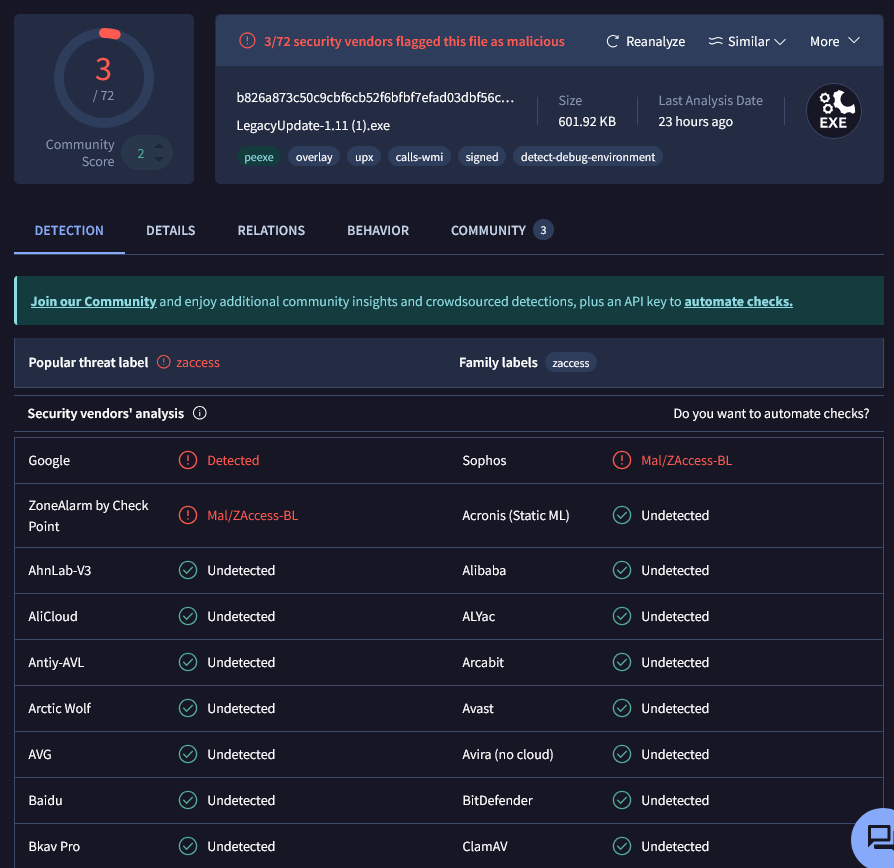Click Arcabit undetected check icon
894x868 pixels.
pos(621,662)
